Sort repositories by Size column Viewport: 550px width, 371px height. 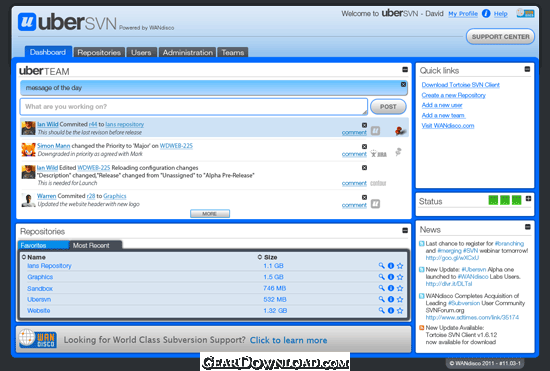pyautogui.click(x=267, y=257)
